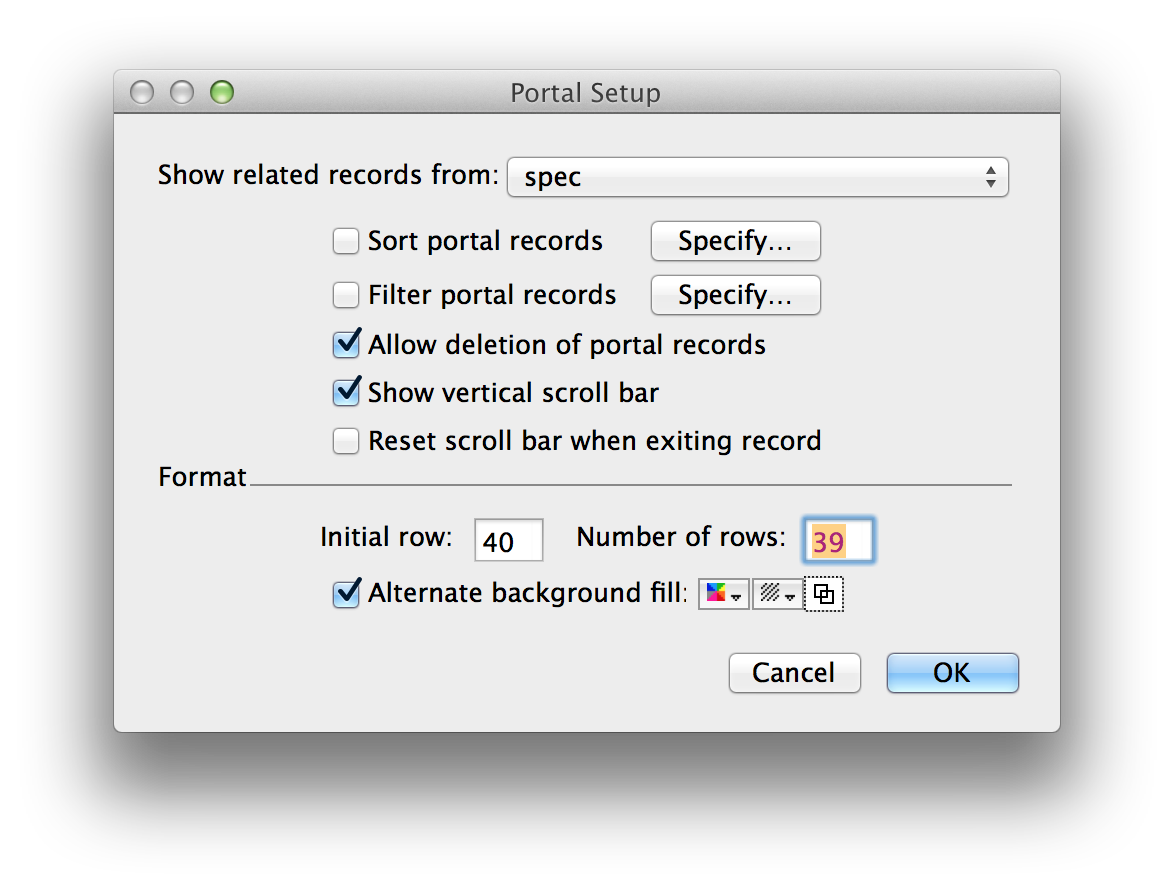The width and height of the screenshot is (1174, 890).
Task: Enable the Filter portal records checkbox
Action: pos(346,295)
